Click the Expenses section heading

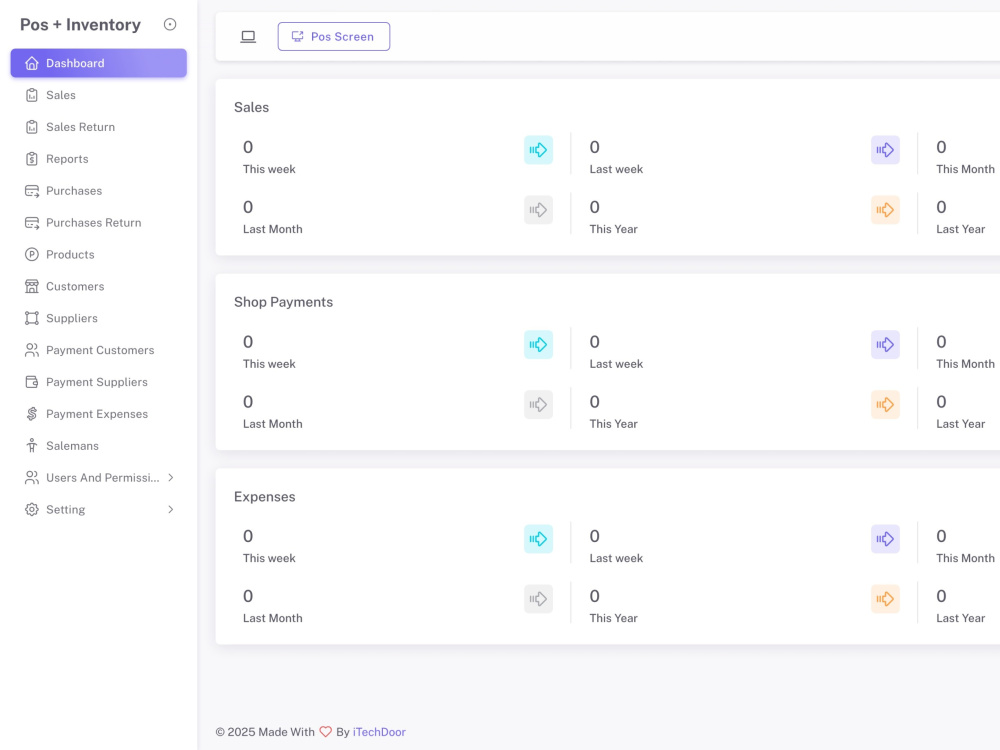click(265, 497)
